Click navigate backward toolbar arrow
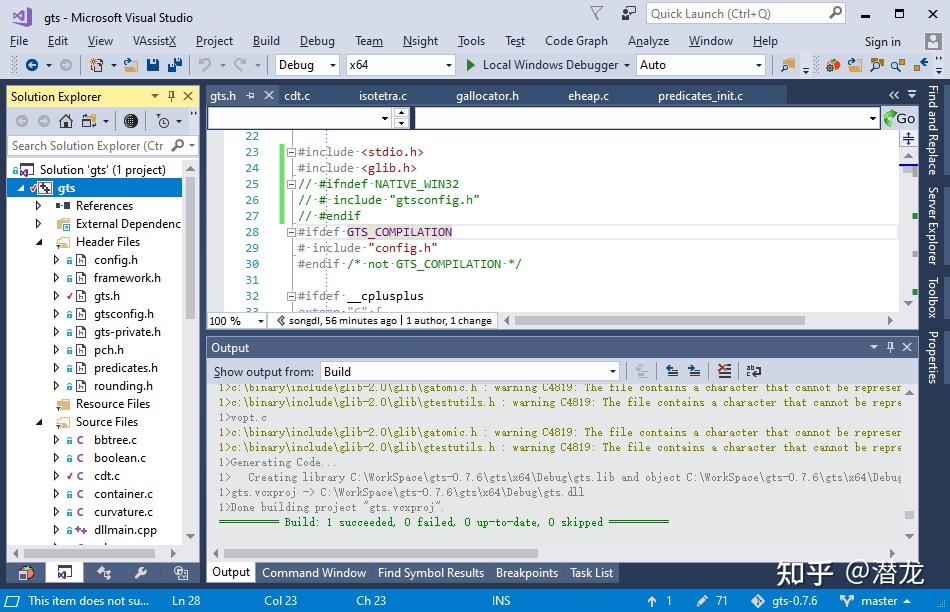The height and width of the screenshot is (612, 950). coord(32,65)
